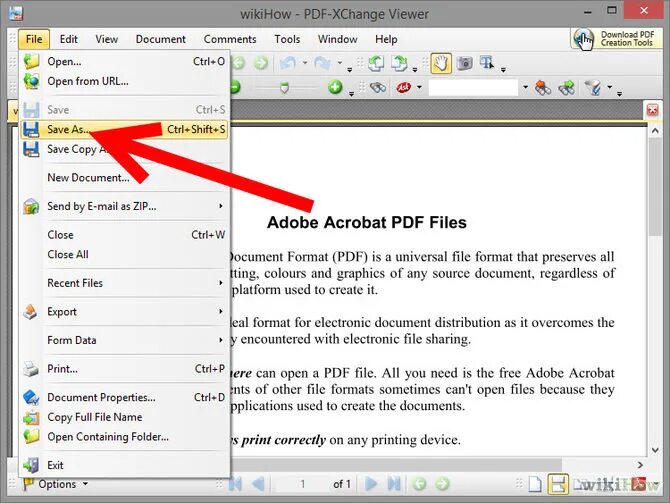
Task: Open the Undo dropdown arrow
Action: pyautogui.click(x=305, y=63)
